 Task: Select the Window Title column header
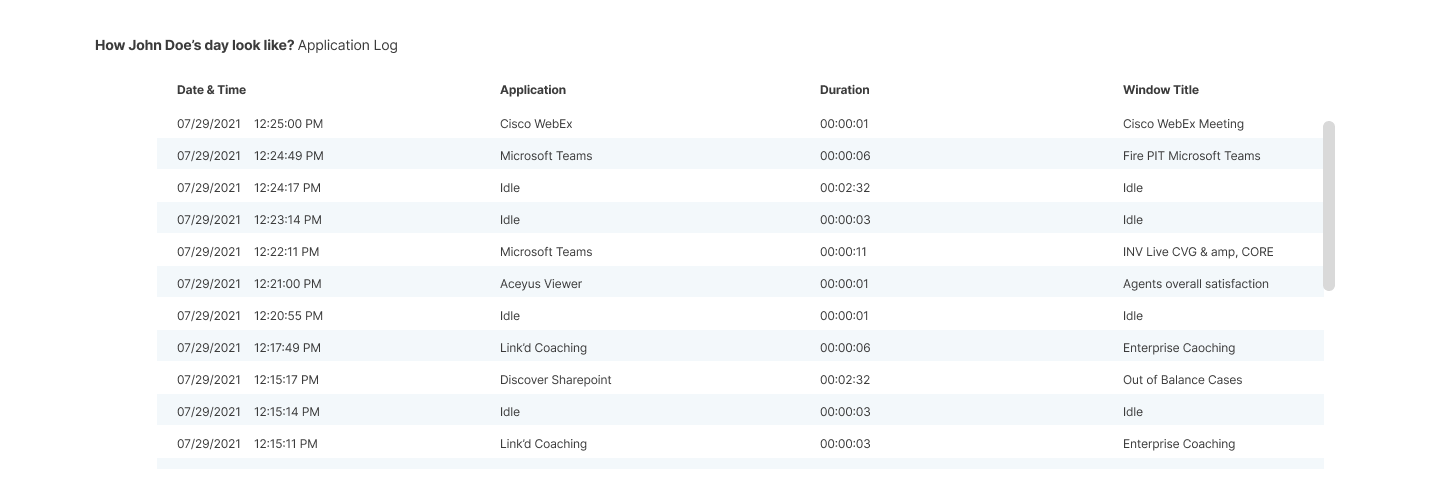click(1160, 90)
